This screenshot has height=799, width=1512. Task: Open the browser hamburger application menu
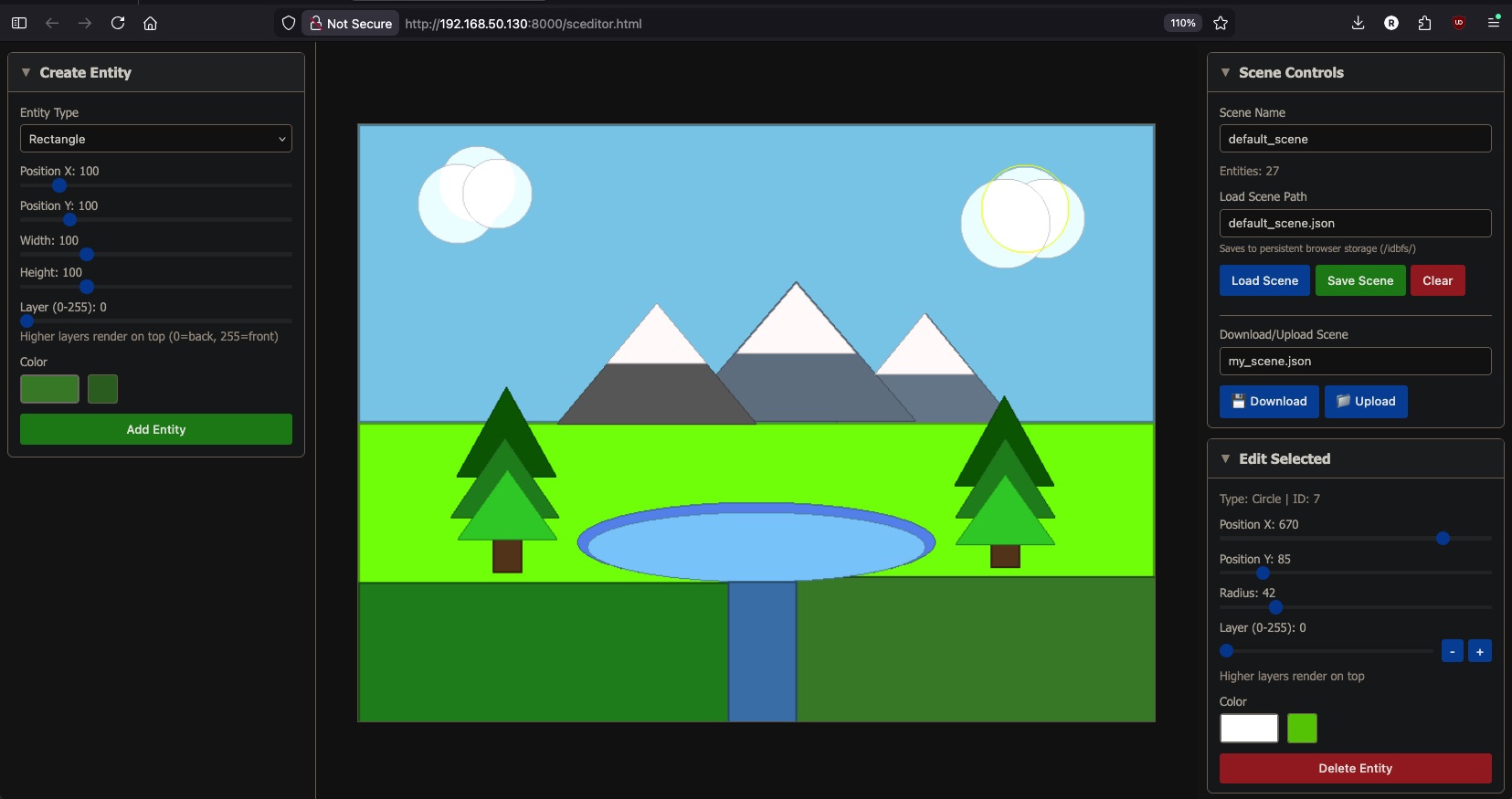click(1494, 23)
